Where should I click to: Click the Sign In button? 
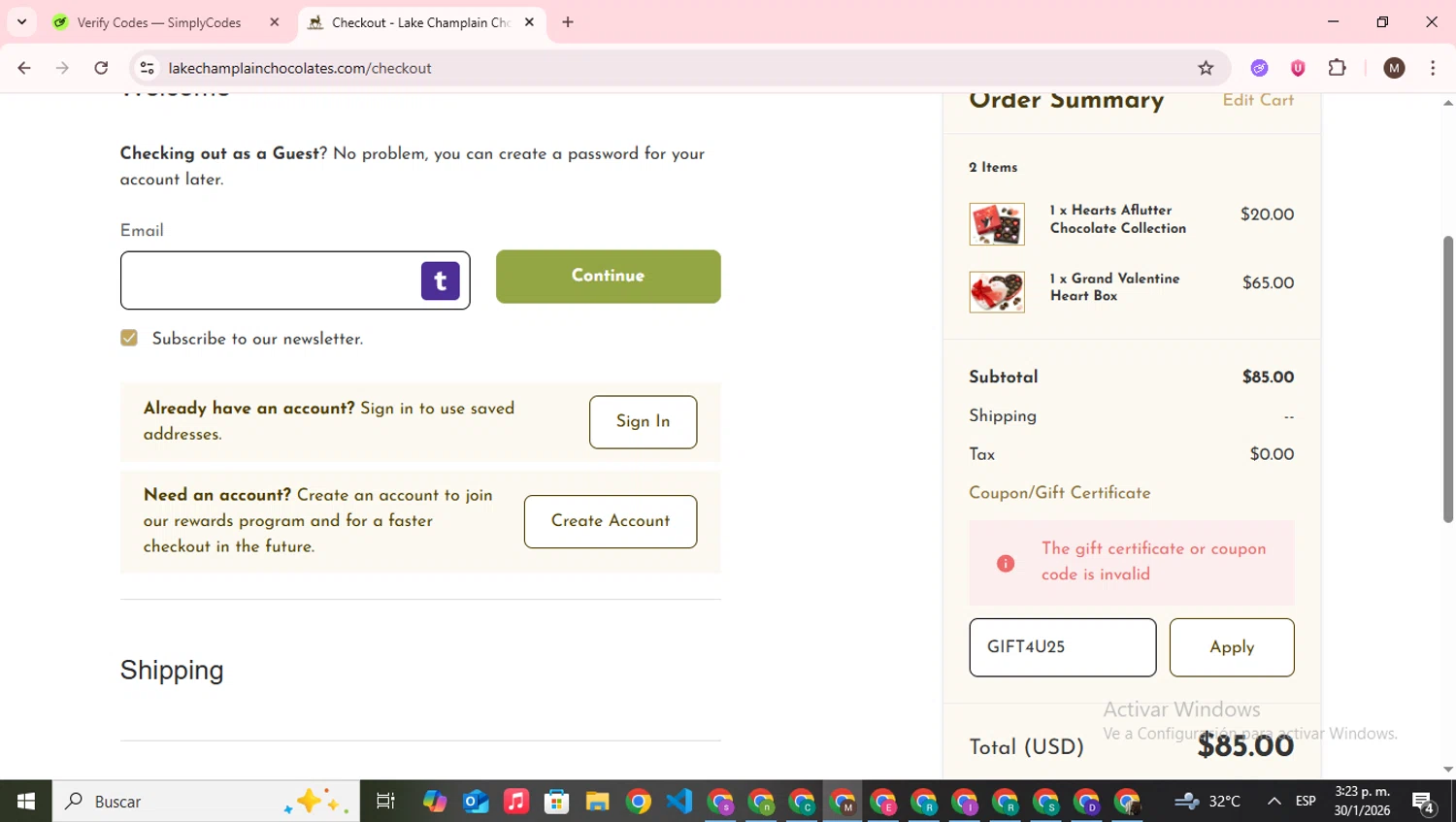[643, 422]
